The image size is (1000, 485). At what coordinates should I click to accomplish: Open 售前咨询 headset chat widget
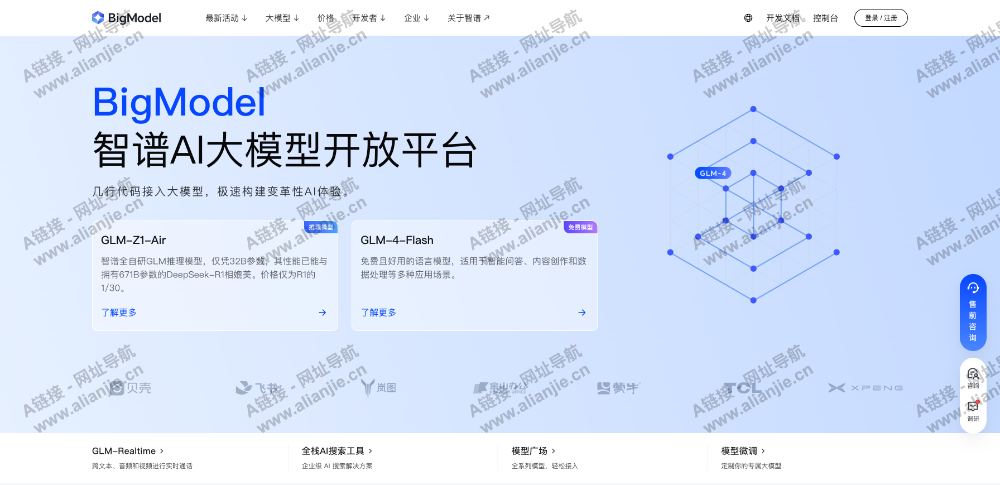click(972, 309)
